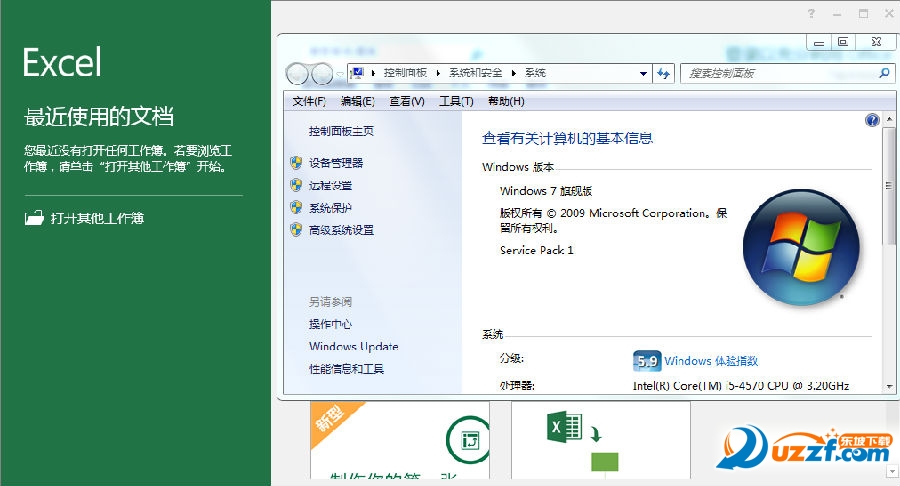Click into the 搜索控制面板 search field

pos(775,73)
